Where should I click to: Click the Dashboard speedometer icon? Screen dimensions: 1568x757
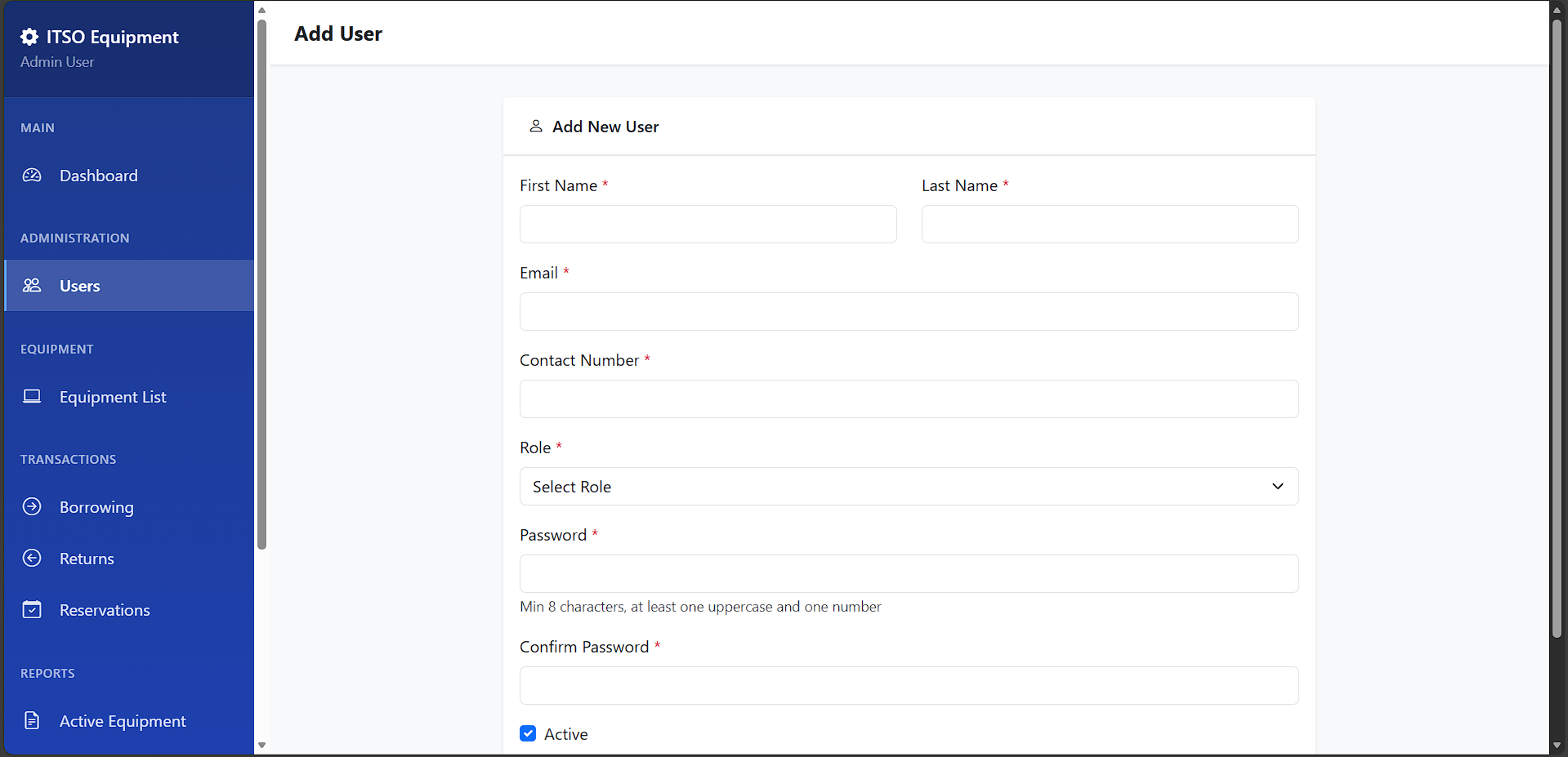32,176
